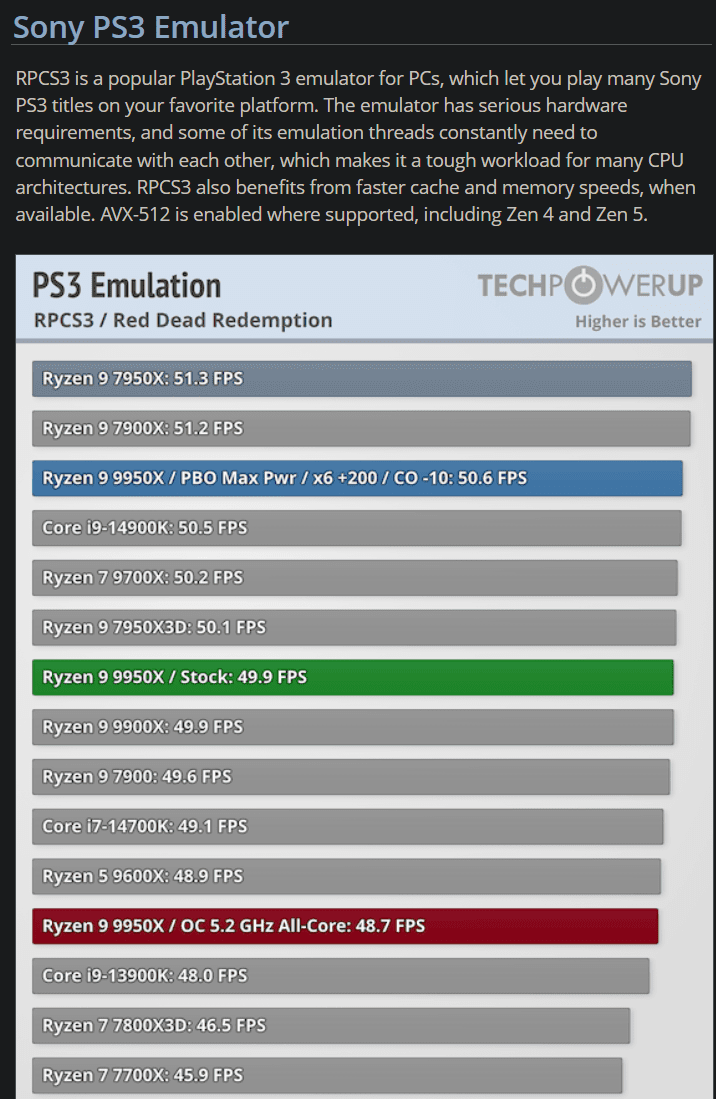Click the green 9950X Stock bar
716x1099 pixels.
click(352, 677)
